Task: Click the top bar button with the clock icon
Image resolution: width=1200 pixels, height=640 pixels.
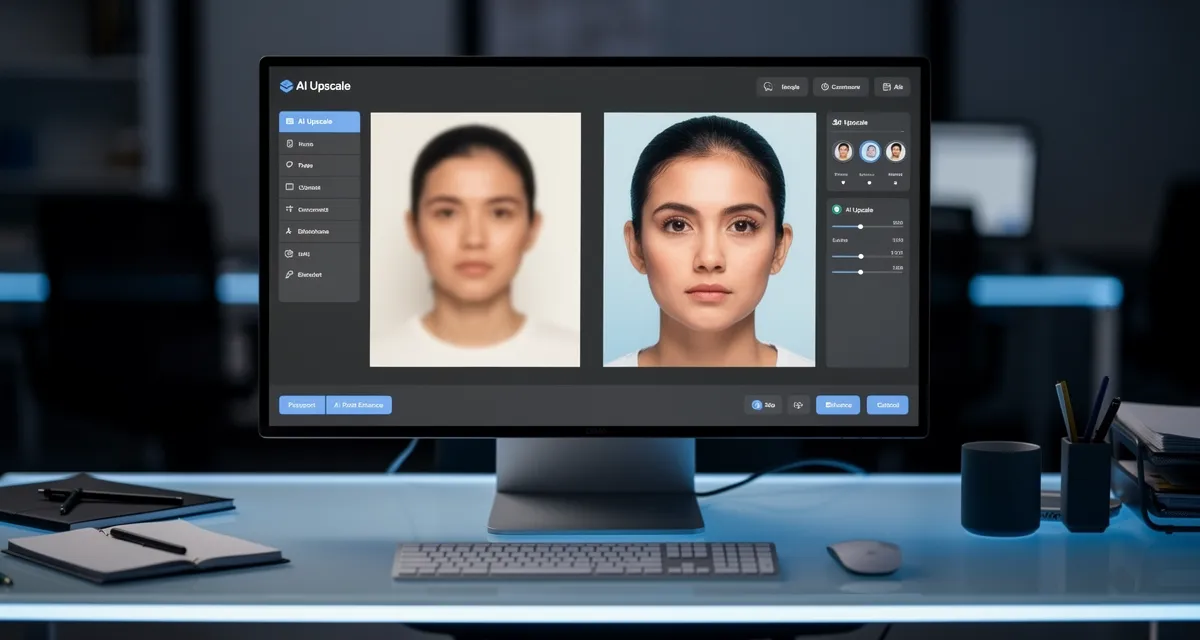Action: tap(840, 87)
